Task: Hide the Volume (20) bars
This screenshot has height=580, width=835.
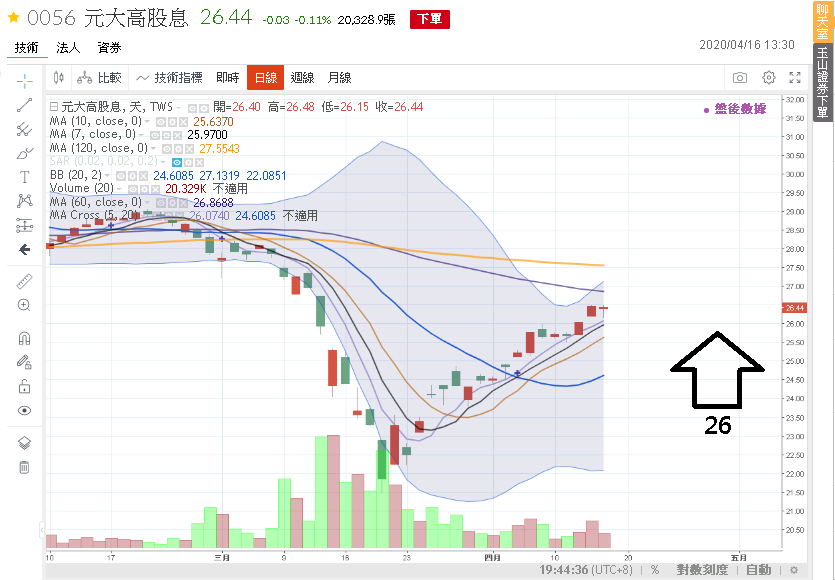Action: (x=133, y=190)
